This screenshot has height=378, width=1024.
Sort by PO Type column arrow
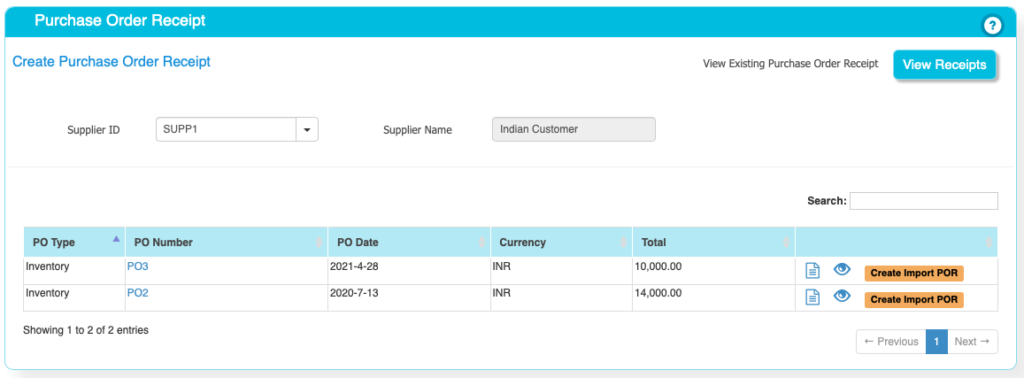click(x=116, y=239)
